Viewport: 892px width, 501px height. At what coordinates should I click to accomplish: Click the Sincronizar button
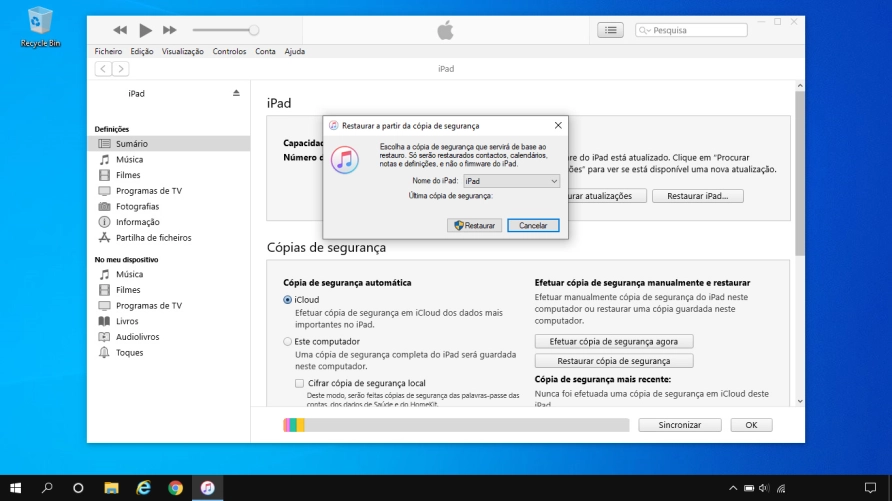tap(679, 425)
